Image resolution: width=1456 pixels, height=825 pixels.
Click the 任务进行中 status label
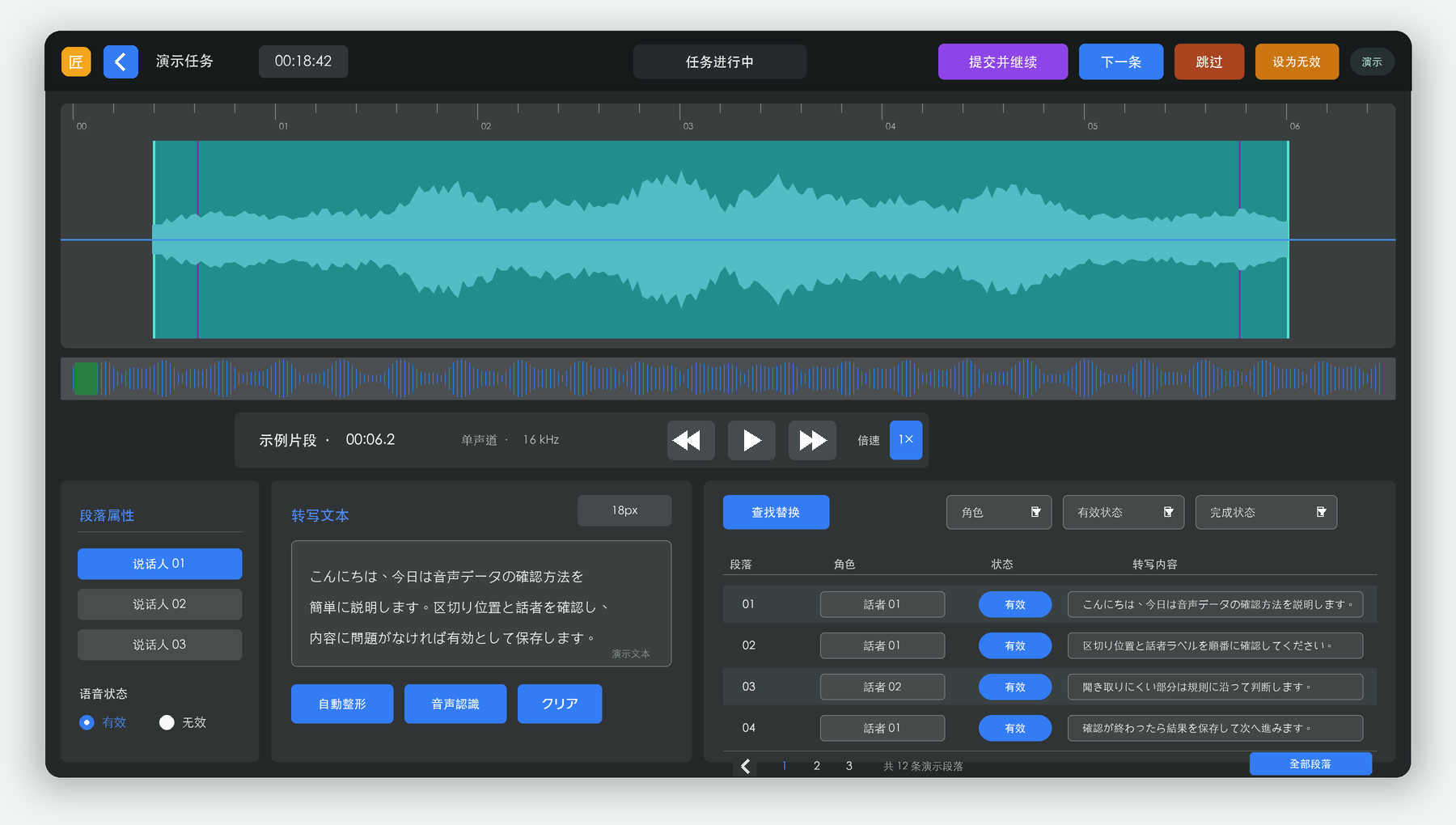point(720,62)
